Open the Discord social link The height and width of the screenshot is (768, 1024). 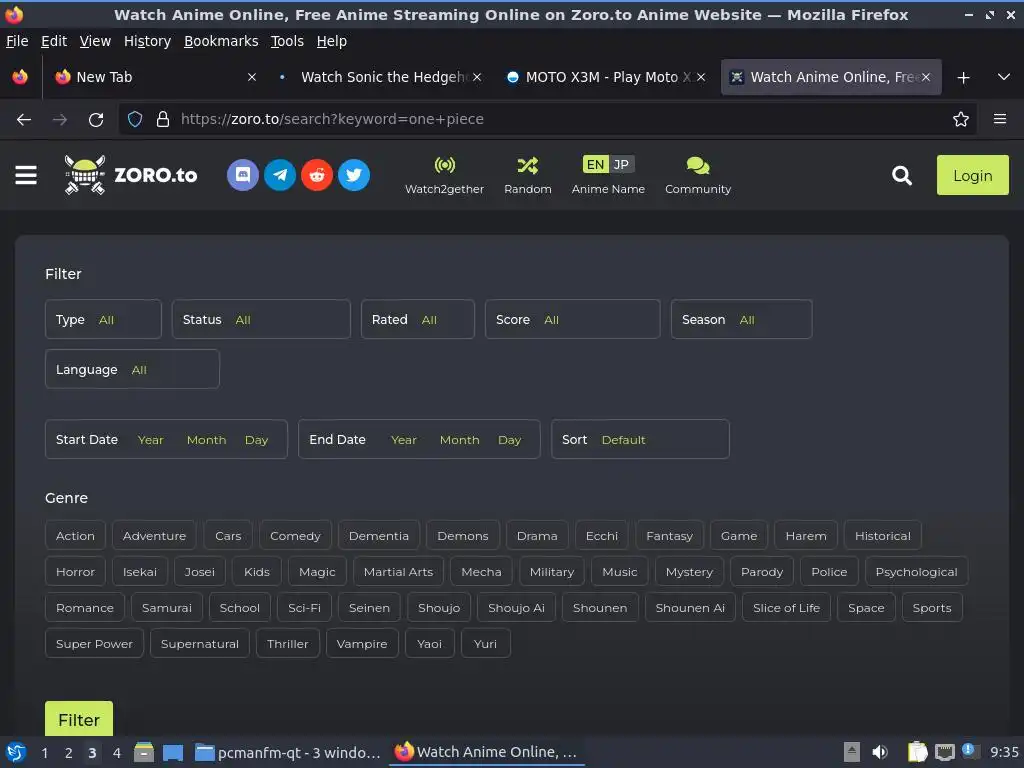(x=243, y=175)
